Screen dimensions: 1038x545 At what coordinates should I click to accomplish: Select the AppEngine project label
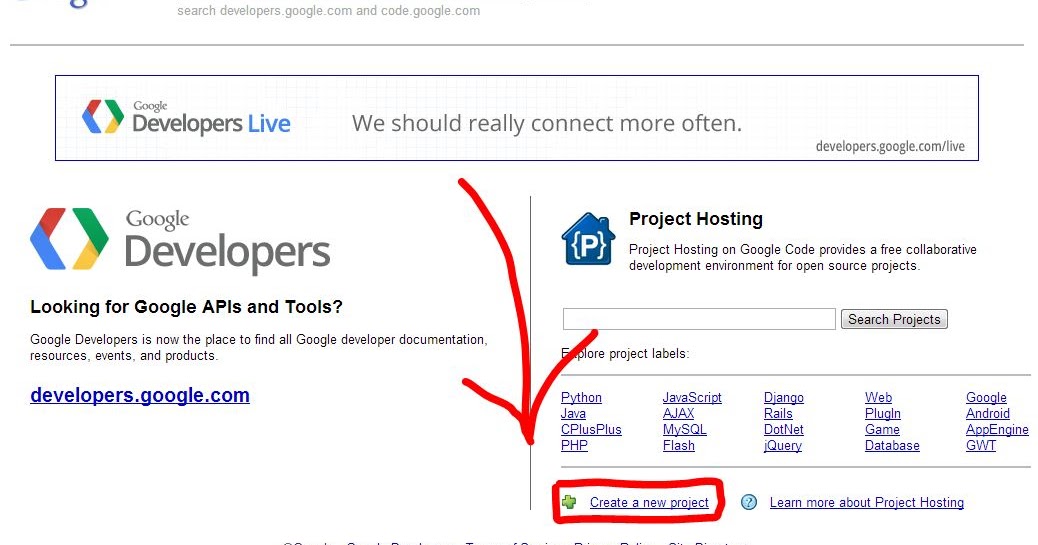[997, 429]
